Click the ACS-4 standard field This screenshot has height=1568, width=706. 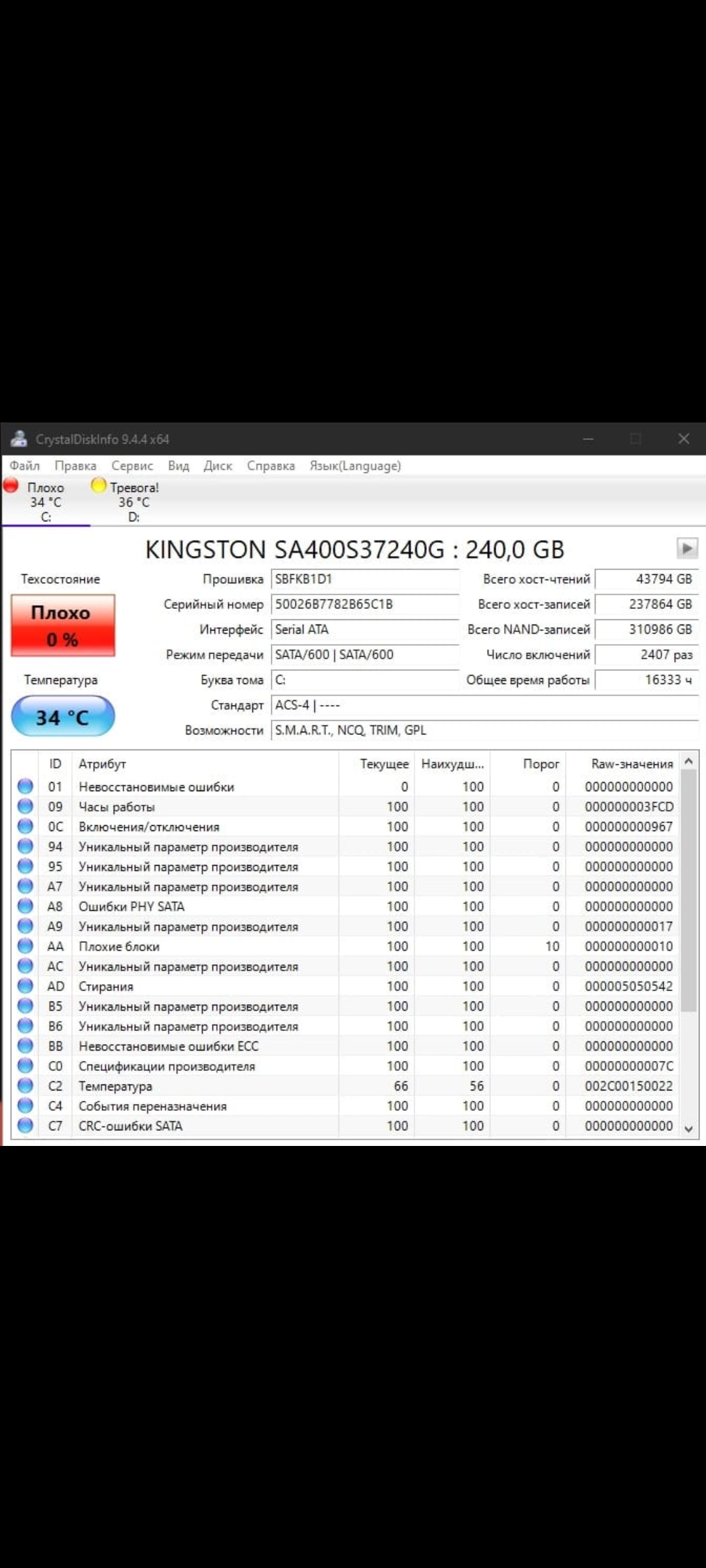point(485,706)
